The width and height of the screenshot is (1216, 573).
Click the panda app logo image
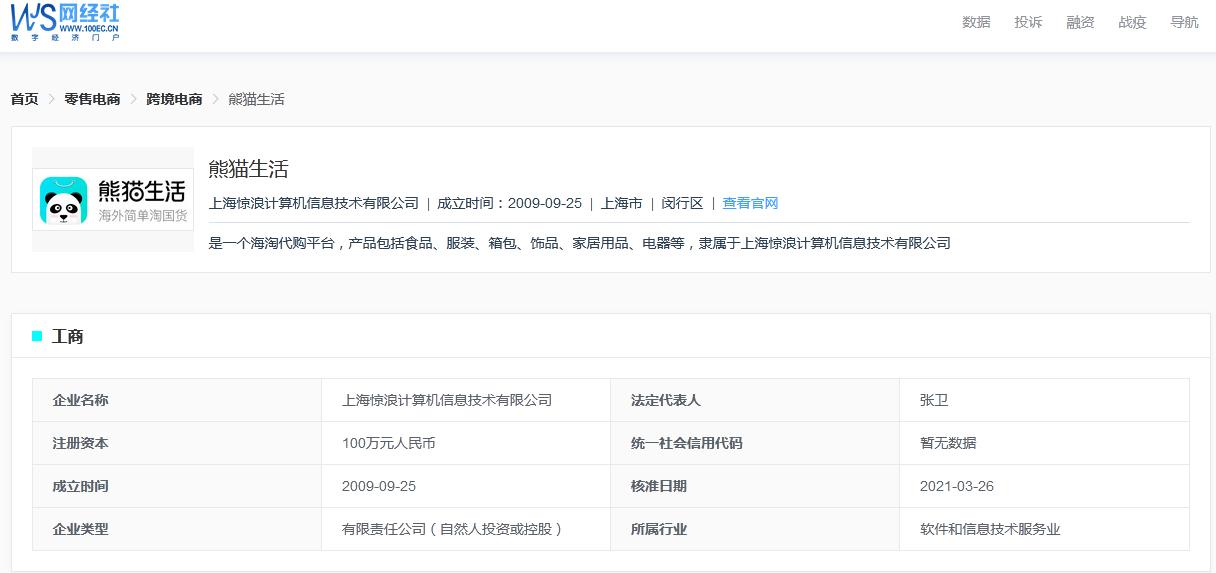113,199
